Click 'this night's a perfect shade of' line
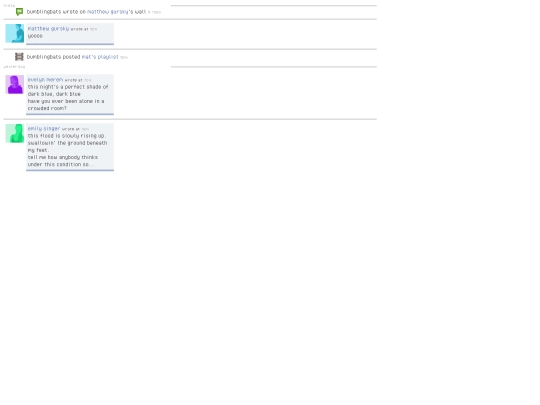This screenshot has width=540, height=405. 68,87
